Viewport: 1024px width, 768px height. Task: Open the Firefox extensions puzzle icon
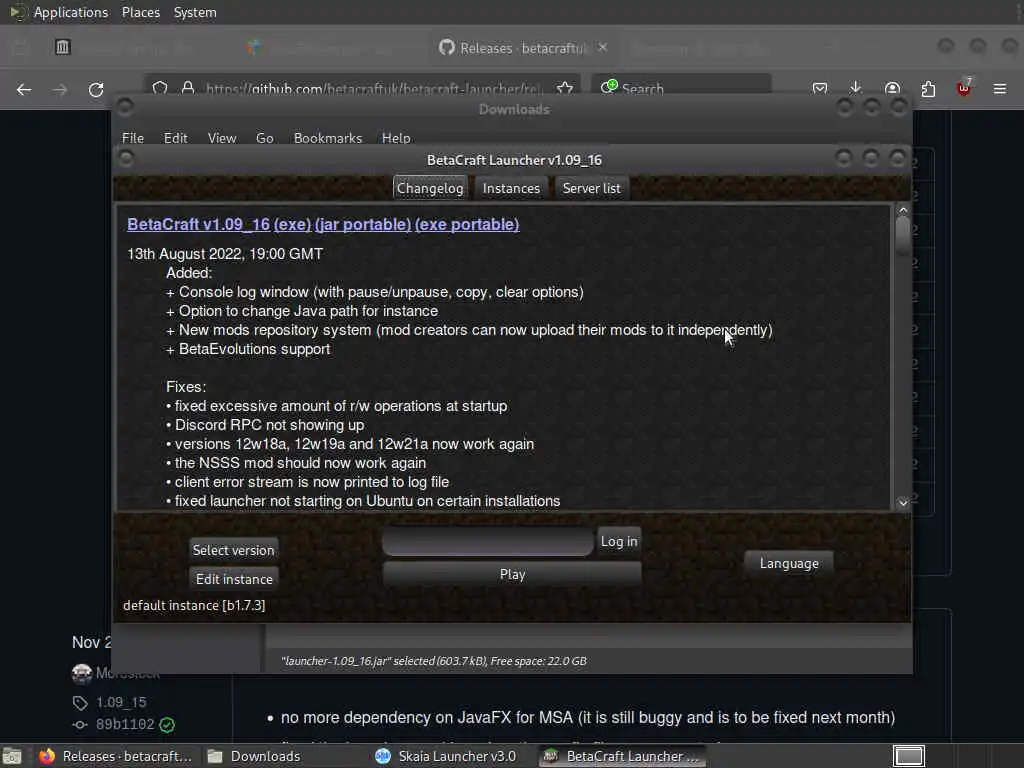pos(928,89)
